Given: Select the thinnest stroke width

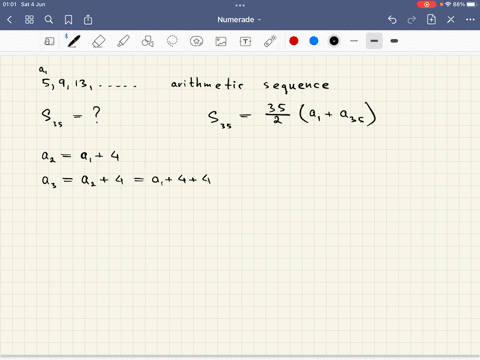Looking at the screenshot, I should [354, 41].
